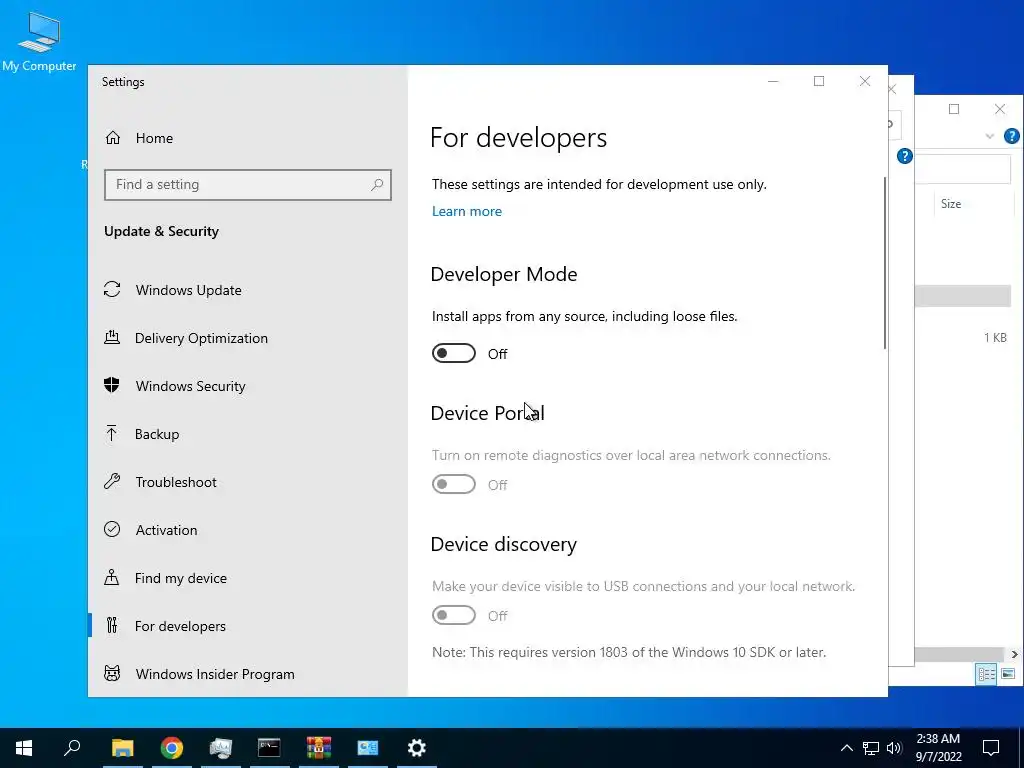Screen dimensions: 1024x768
Task: Launch Google Chrome from taskbar
Action: [171, 748]
